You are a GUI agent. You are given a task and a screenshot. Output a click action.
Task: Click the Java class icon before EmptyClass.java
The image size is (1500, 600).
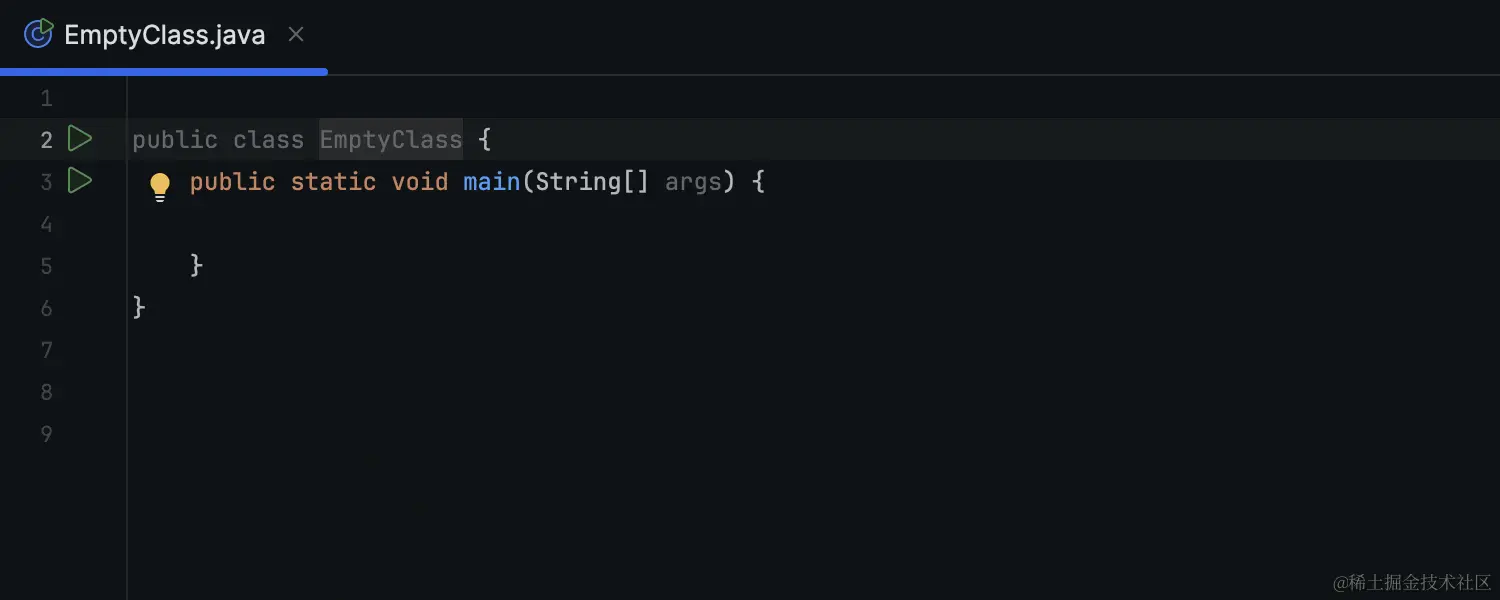point(37,33)
